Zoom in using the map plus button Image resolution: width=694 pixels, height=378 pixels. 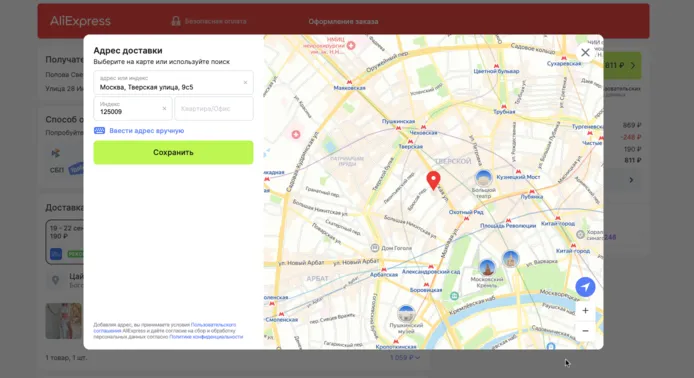585,311
